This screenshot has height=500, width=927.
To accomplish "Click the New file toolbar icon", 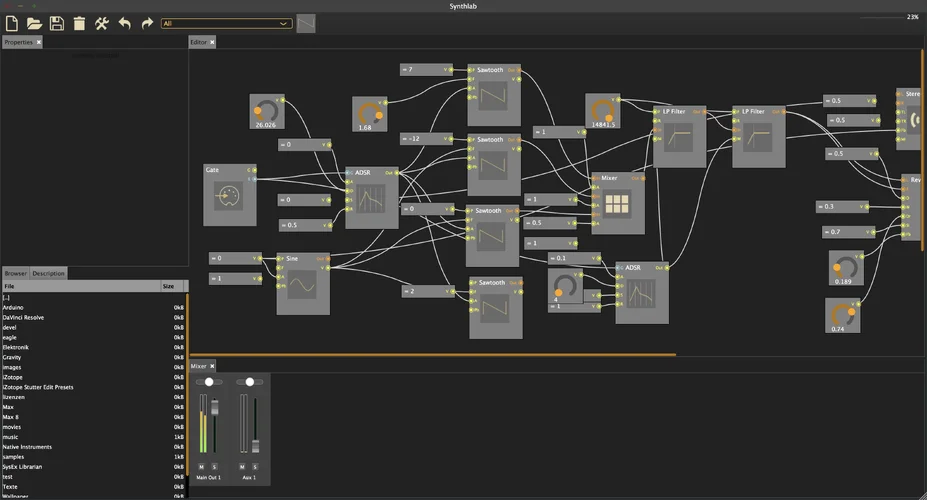I will 12,23.
